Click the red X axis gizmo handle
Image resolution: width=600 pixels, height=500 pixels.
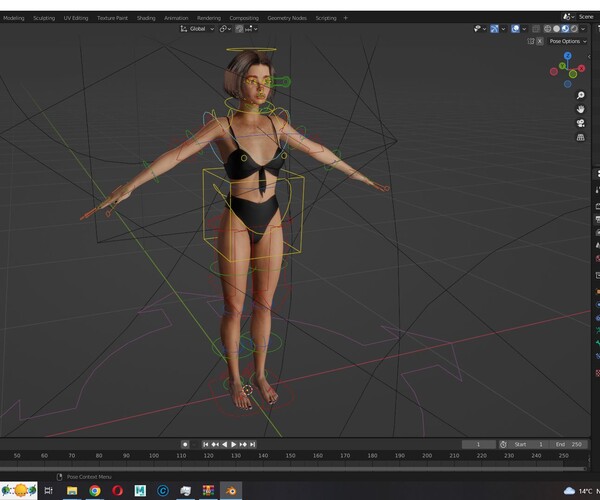pos(581,68)
